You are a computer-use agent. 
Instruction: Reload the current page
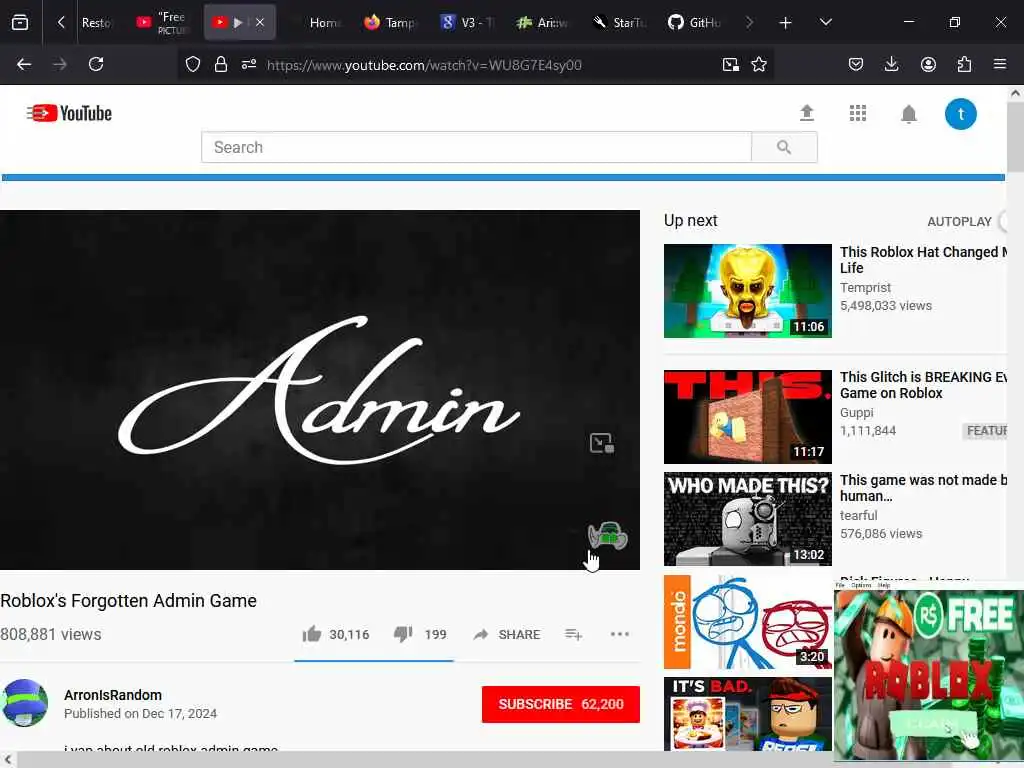pos(96,64)
